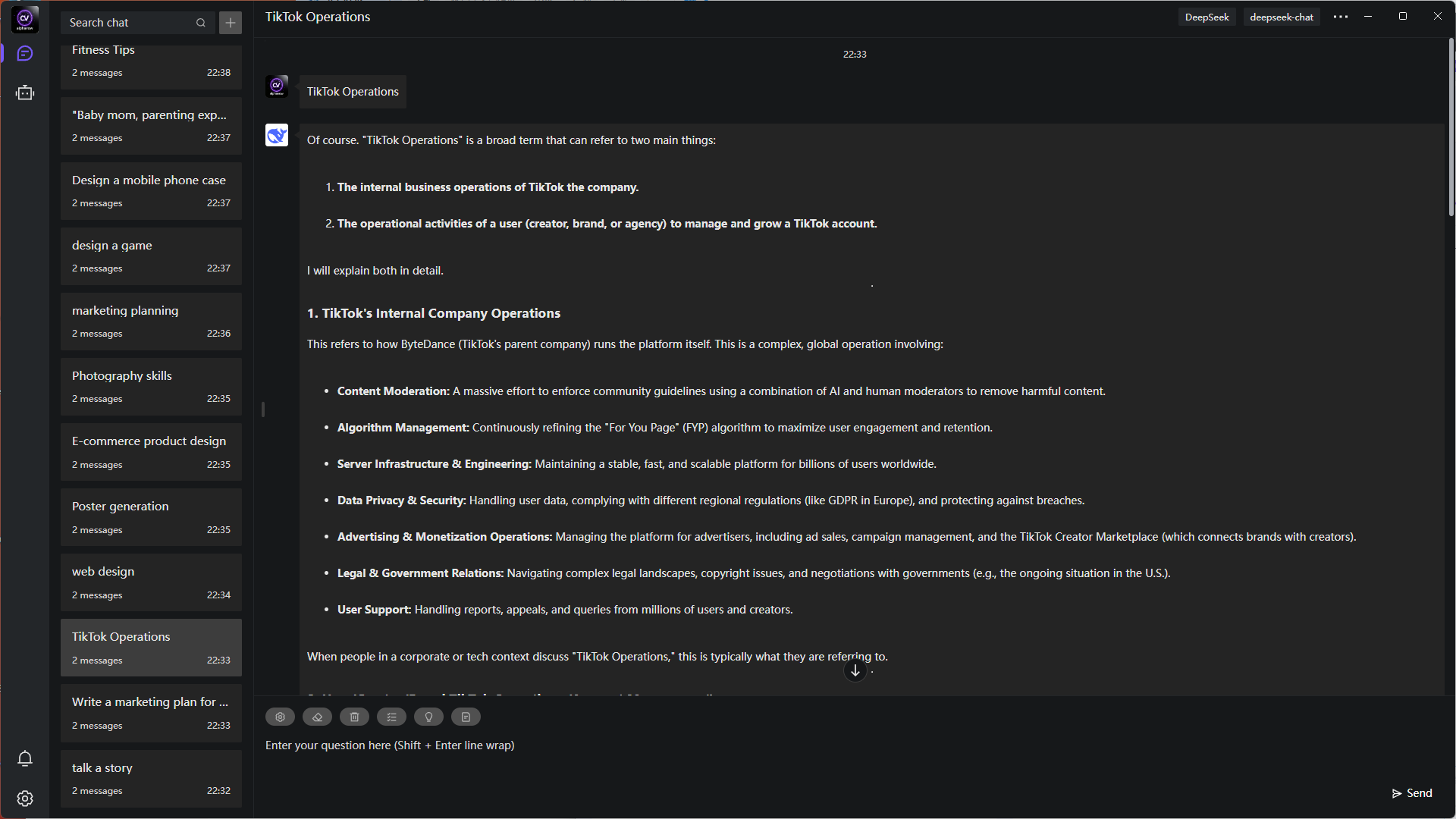Select the eraser icon to clear context

[317, 717]
